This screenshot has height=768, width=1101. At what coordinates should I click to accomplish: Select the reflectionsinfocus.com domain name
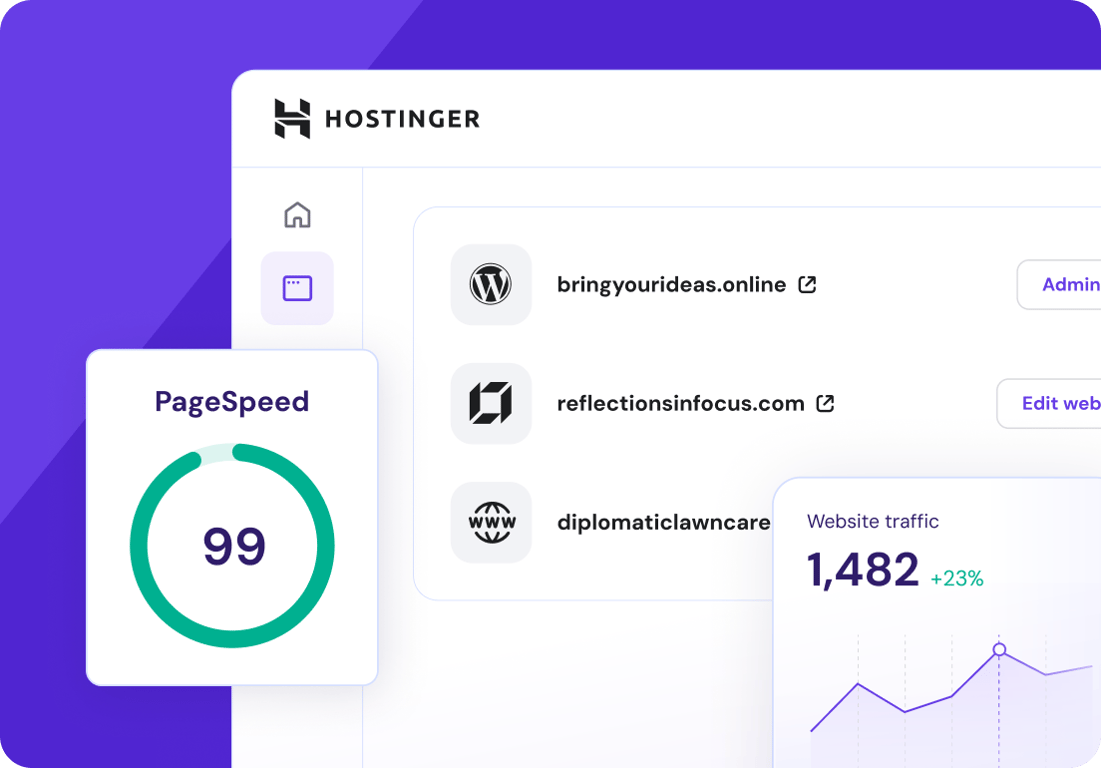[680, 403]
